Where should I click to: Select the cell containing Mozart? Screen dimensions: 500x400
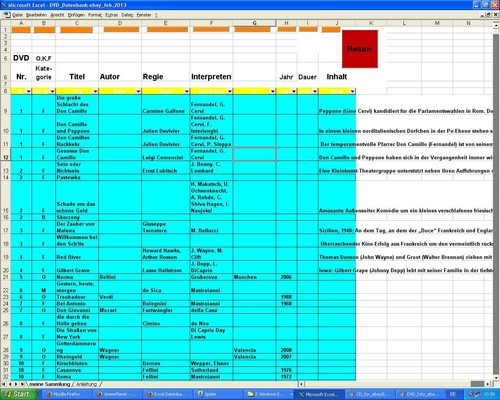point(120,310)
